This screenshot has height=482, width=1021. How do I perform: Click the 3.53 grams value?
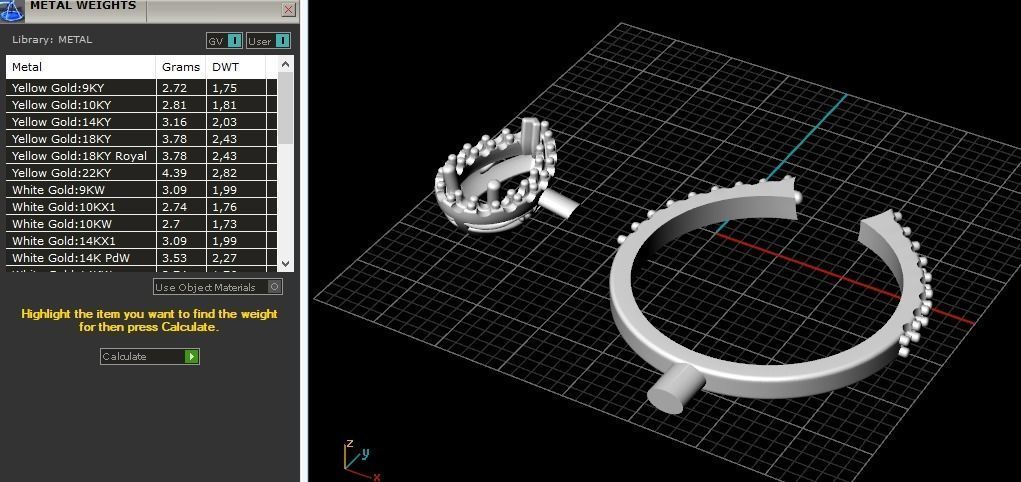coord(175,258)
